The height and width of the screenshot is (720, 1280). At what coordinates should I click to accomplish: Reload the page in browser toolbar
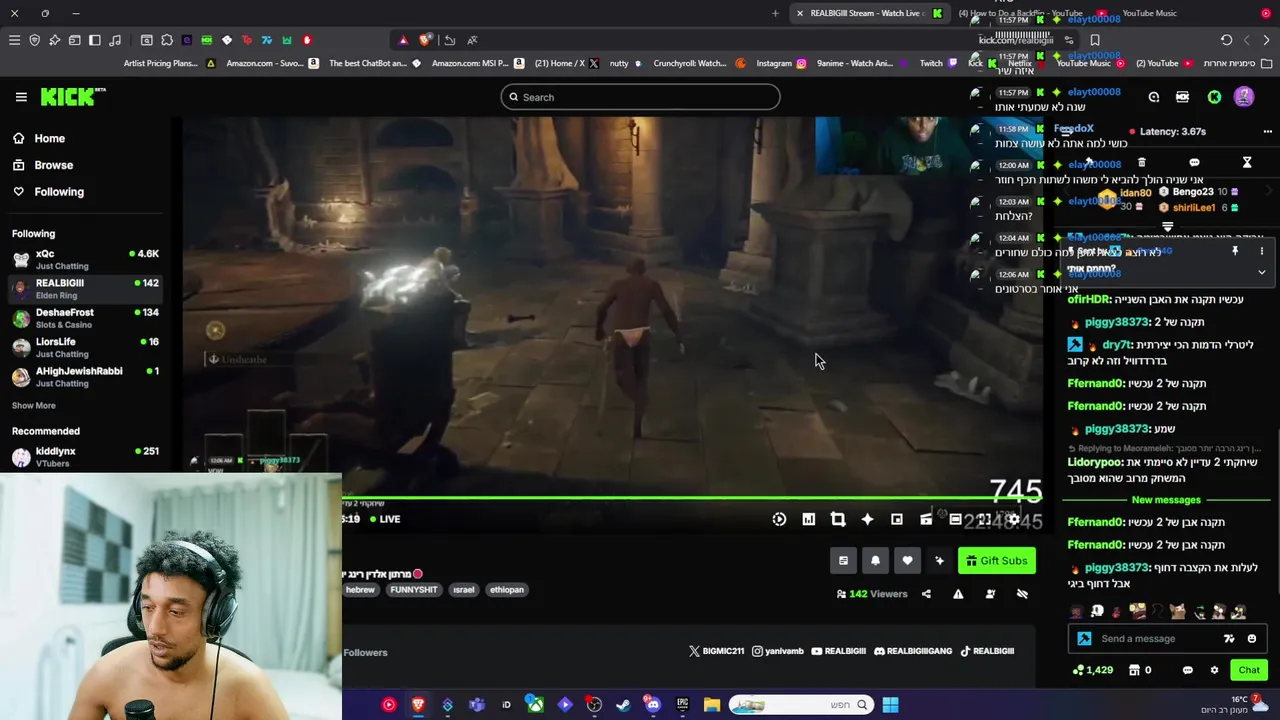tap(1226, 40)
